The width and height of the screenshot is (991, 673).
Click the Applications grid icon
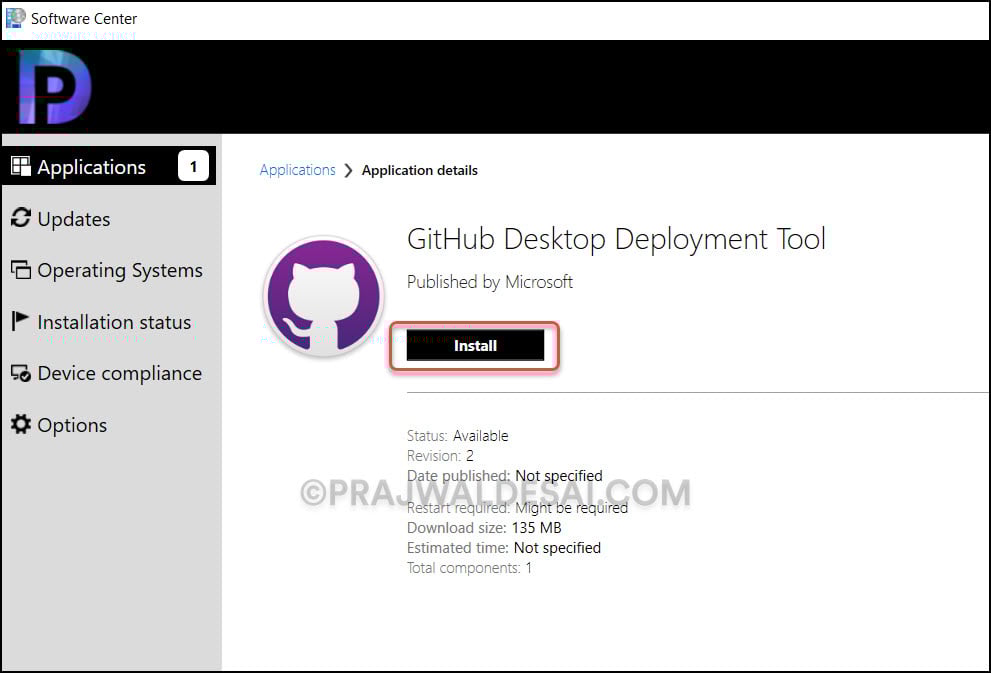pos(21,166)
